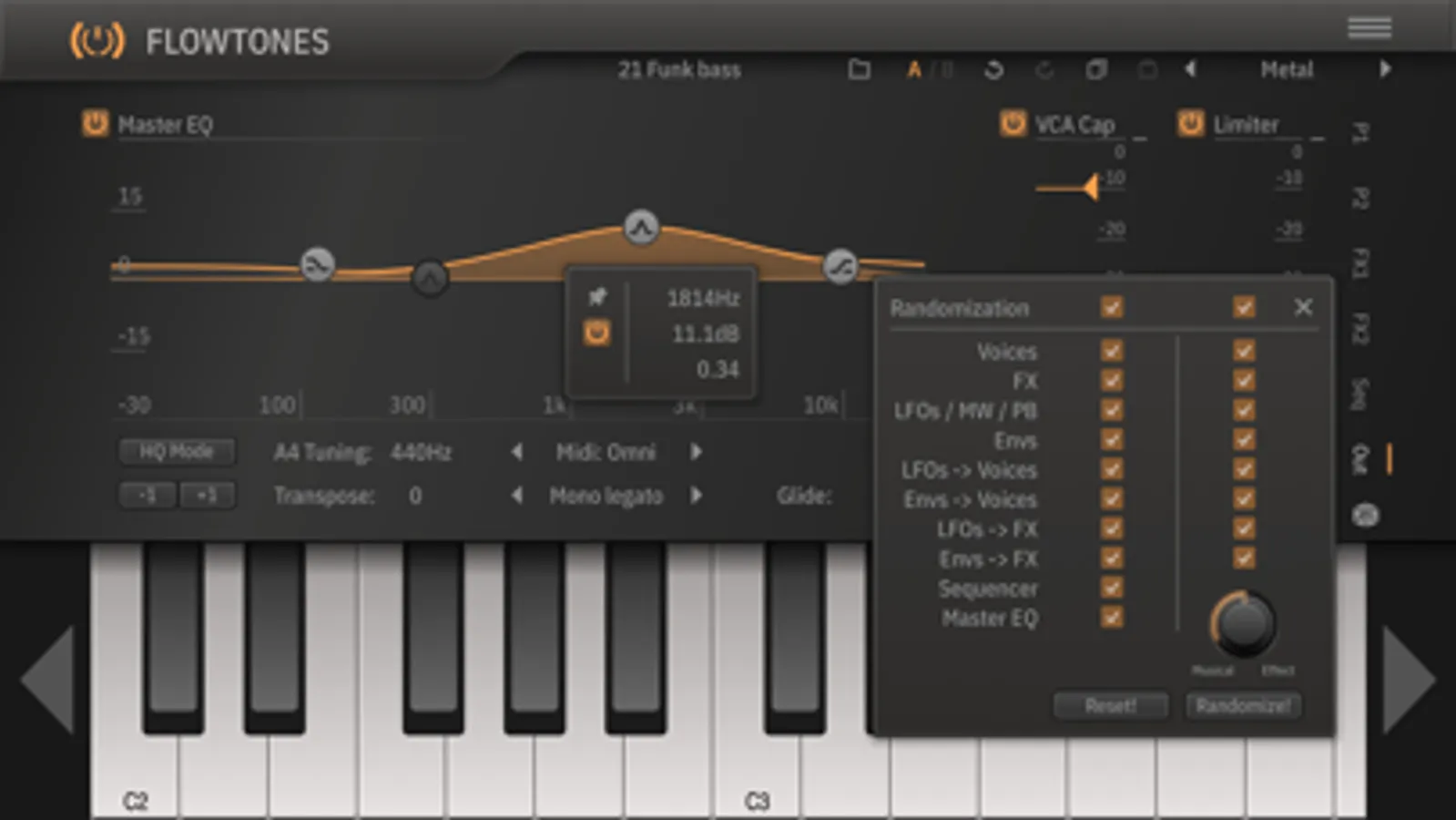Switch to the FX2 side tab
1456x820 pixels.
pyautogui.click(x=1359, y=329)
